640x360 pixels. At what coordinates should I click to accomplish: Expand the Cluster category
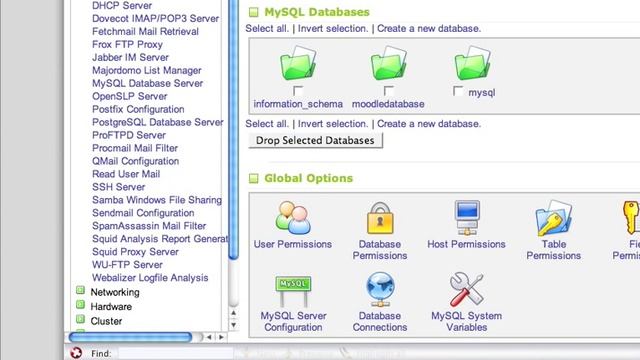tap(80, 319)
